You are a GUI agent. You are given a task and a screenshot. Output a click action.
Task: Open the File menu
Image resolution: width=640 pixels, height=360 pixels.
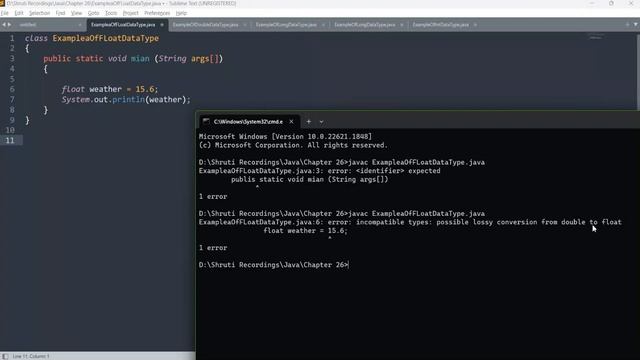5,13
